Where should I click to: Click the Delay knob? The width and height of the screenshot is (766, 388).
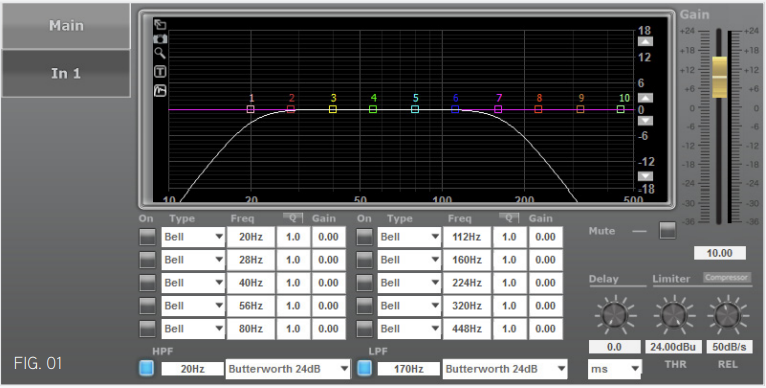pos(615,315)
